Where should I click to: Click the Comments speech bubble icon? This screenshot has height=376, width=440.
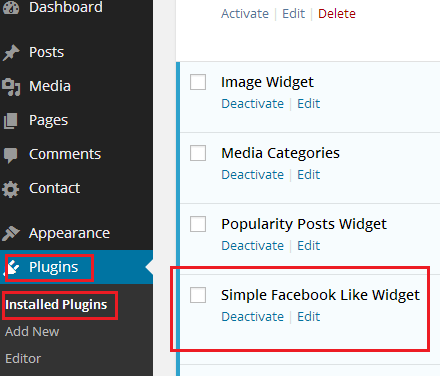[x=11, y=155]
